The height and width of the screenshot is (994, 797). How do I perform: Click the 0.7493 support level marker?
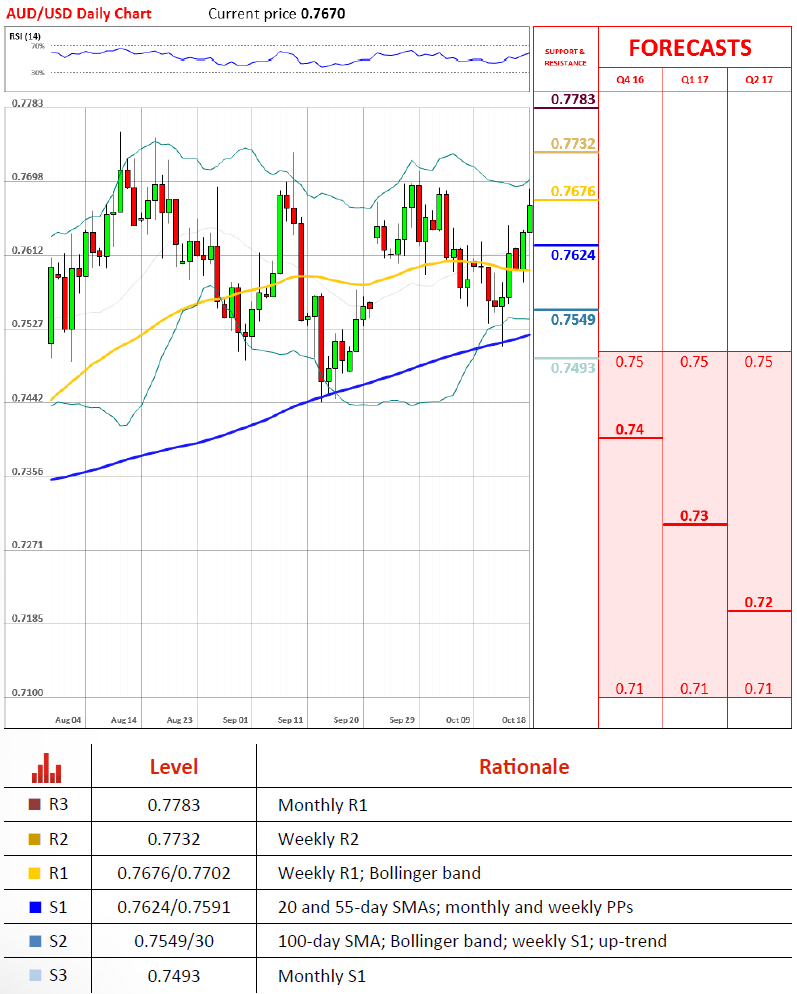[573, 368]
